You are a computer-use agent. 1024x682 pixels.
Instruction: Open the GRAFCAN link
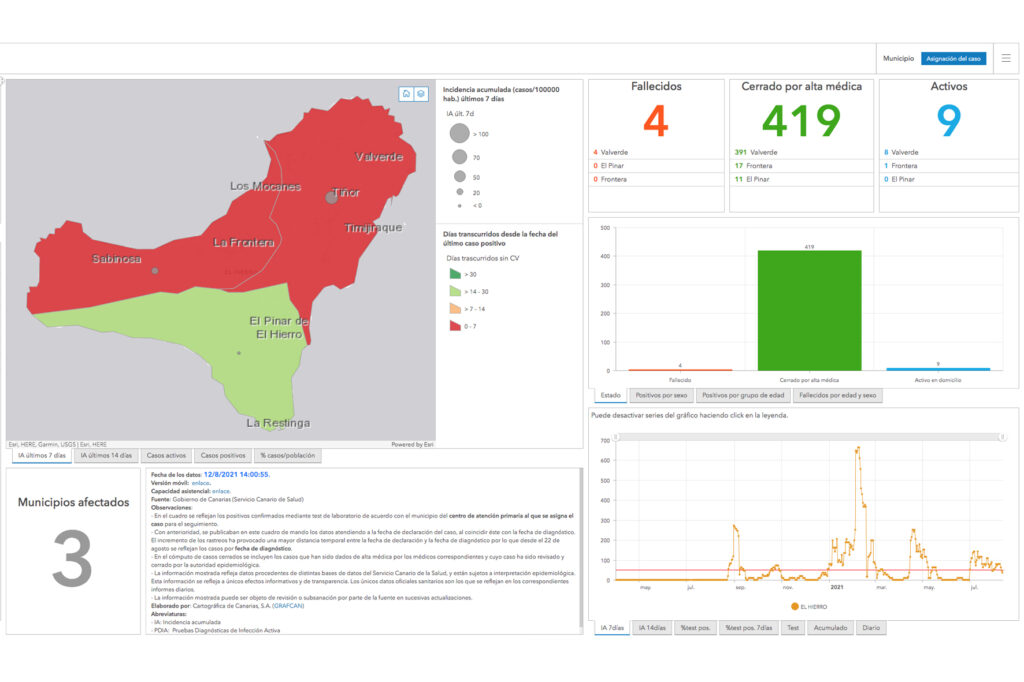(x=286, y=606)
